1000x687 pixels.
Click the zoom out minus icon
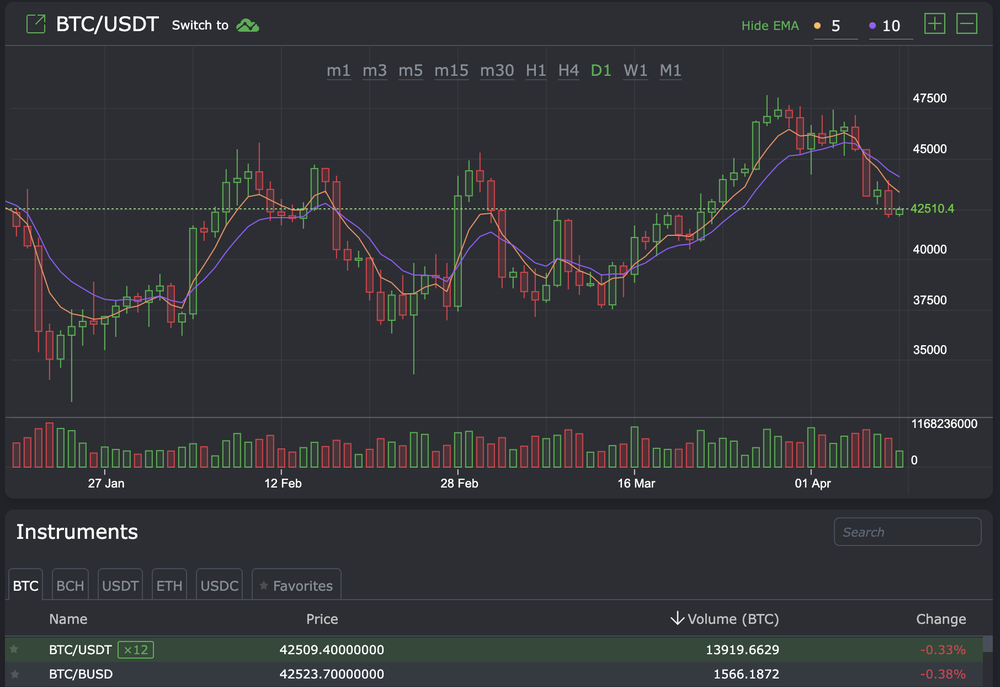(x=967, y=24)
